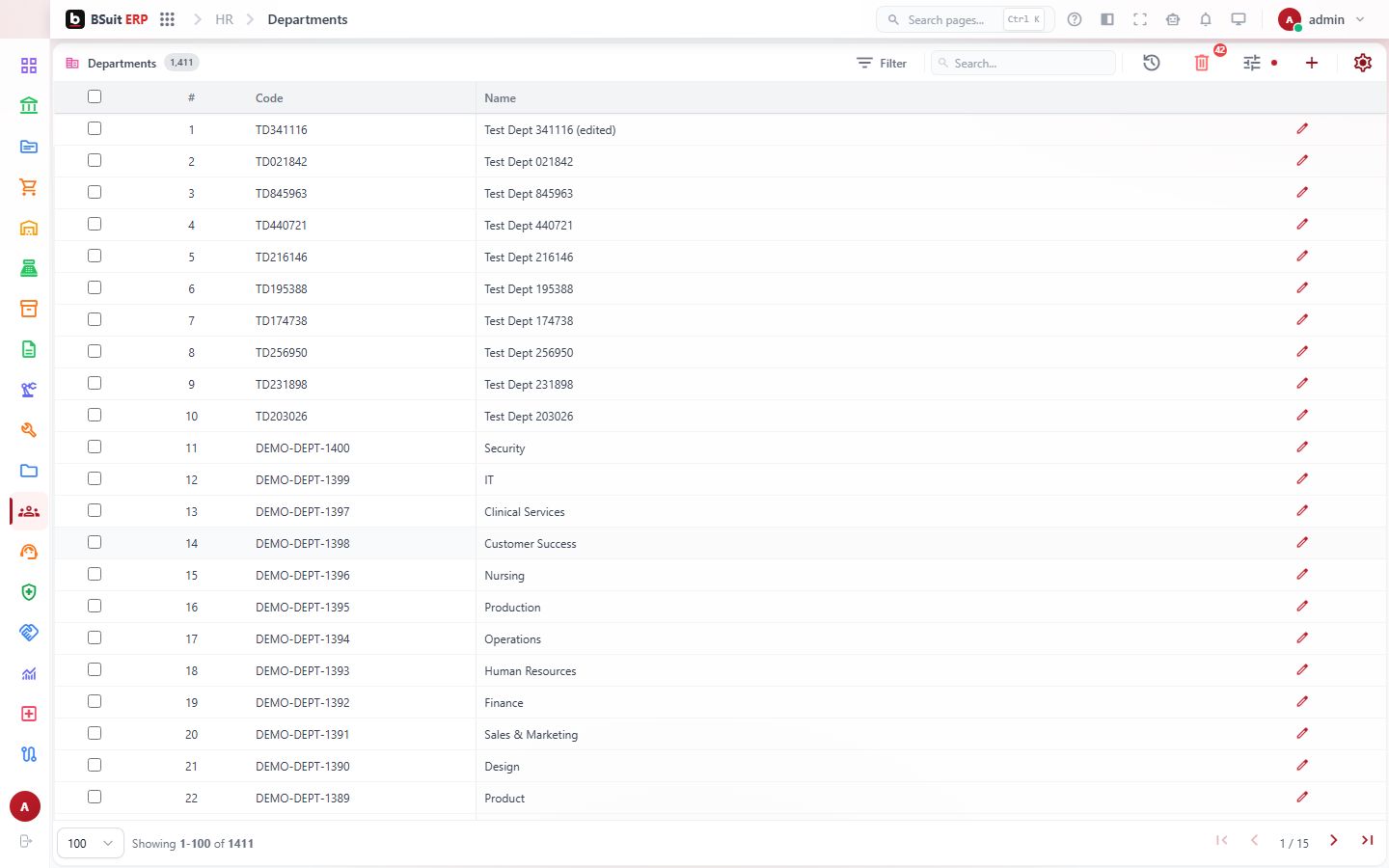The image size is (1389, 868).
Task: Open the app launcher grid icon
Action: 167,19
